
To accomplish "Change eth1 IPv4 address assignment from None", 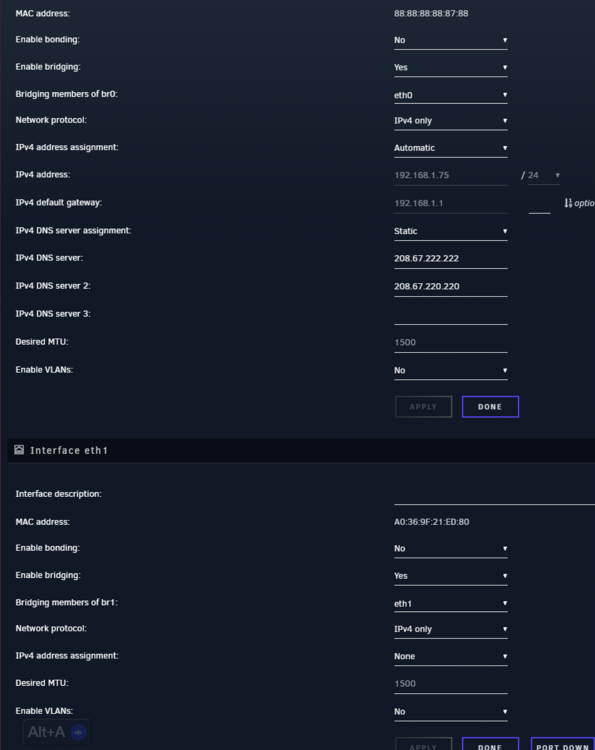I will (x=451, y=657).
